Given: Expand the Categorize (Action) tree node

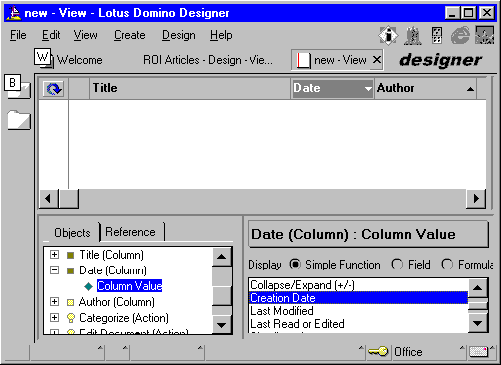Looking at the screenshot, I should point(54,317).
